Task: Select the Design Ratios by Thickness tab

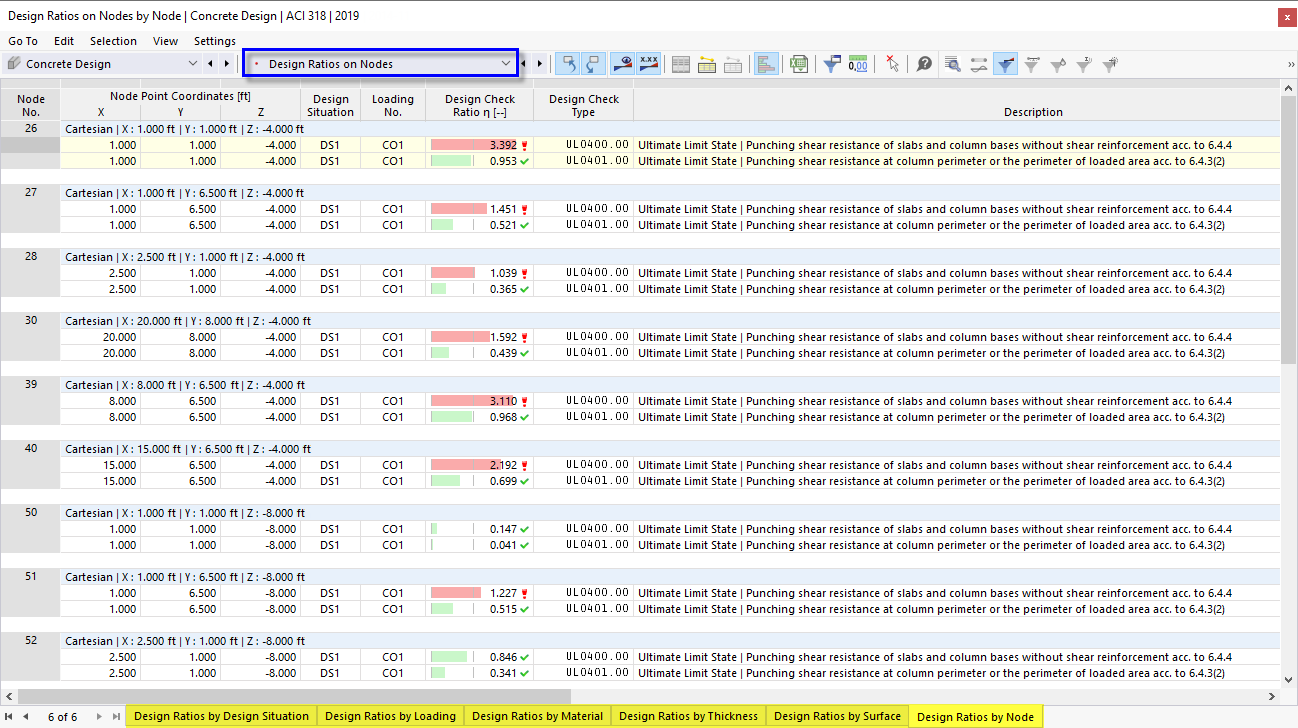Action: (688, 716)
